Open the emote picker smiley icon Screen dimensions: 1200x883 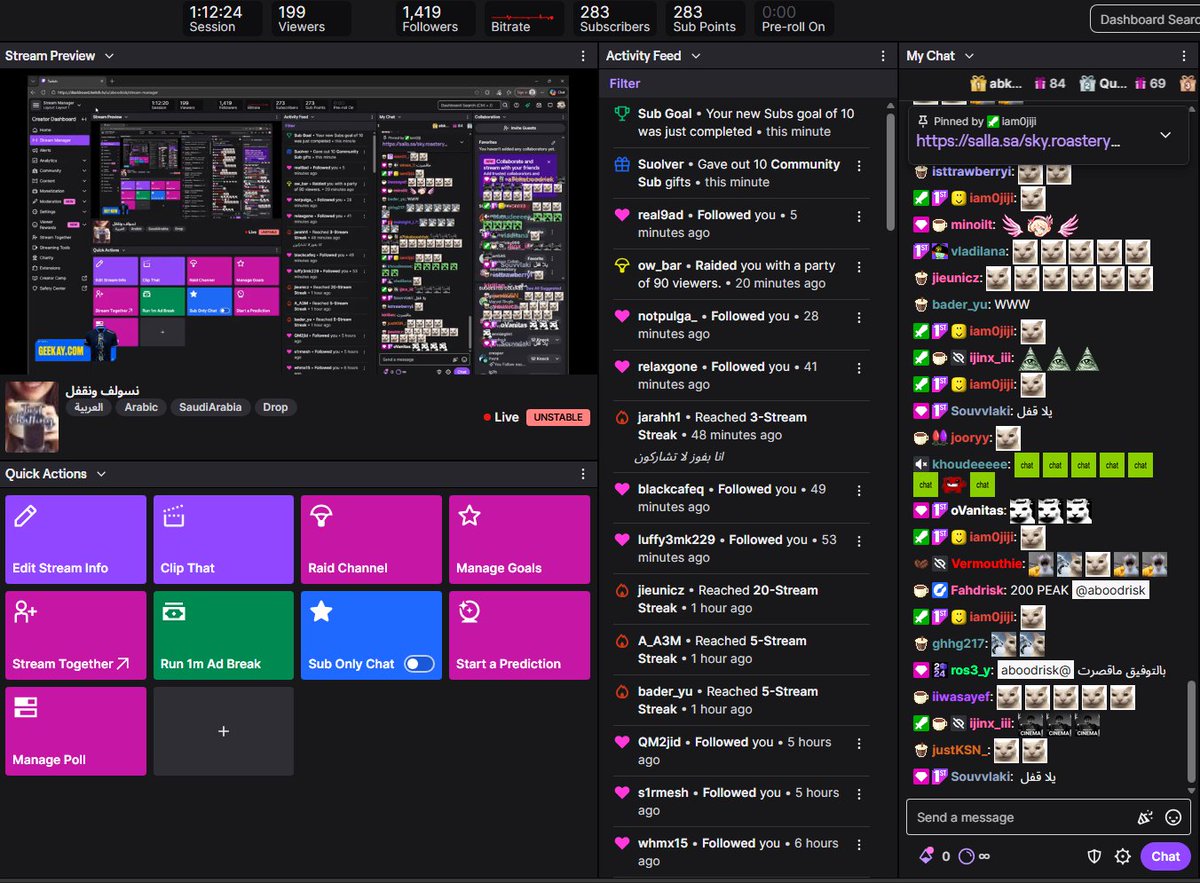click(x=1174, y=817)
